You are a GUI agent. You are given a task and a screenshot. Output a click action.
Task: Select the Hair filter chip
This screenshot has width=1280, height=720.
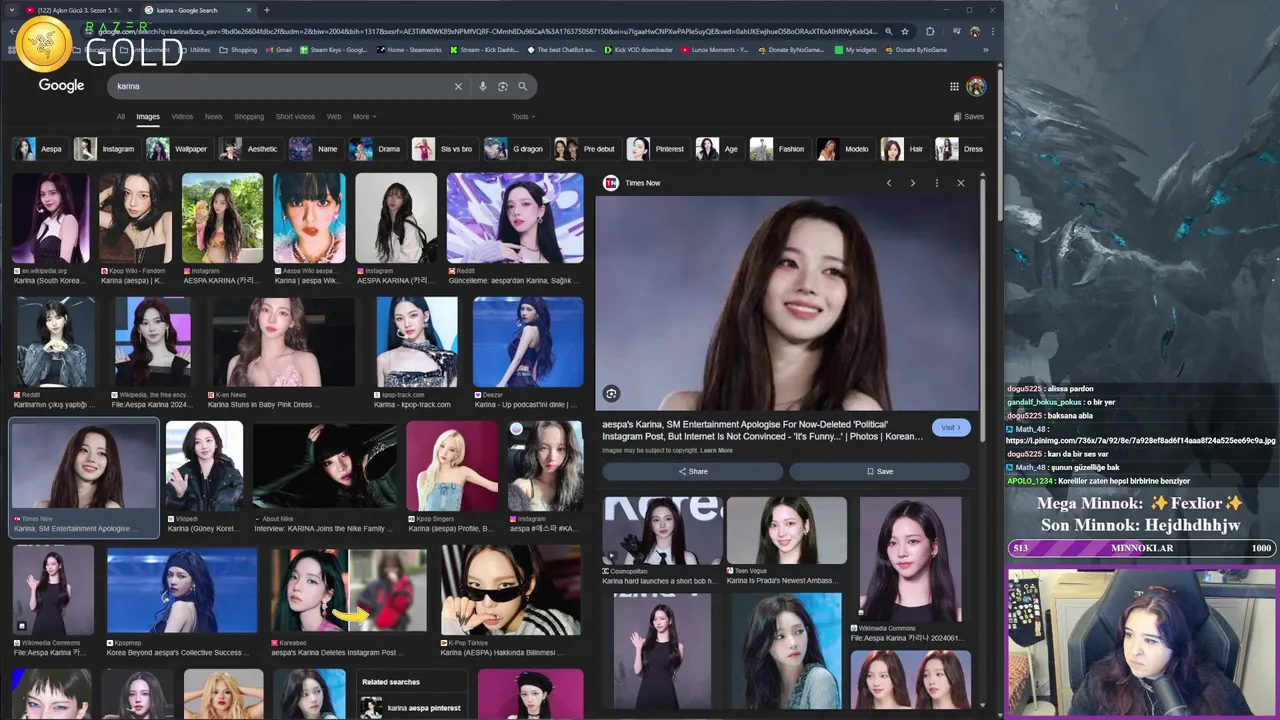point(904,149)
